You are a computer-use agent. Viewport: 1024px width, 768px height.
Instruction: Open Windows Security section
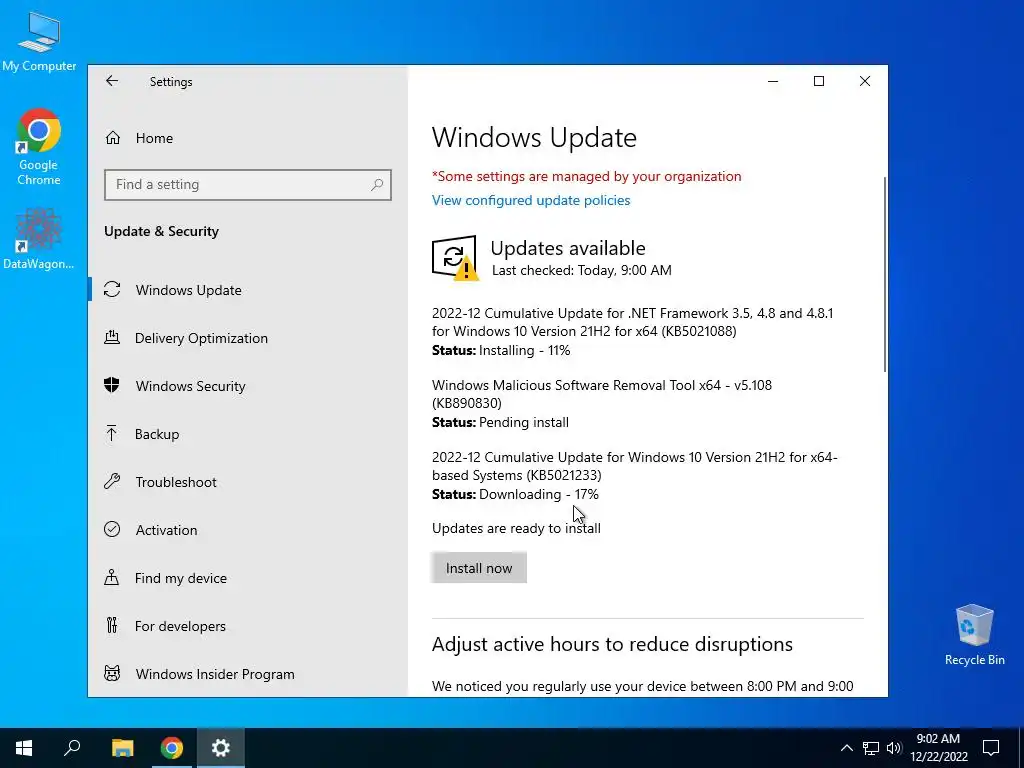248,386
